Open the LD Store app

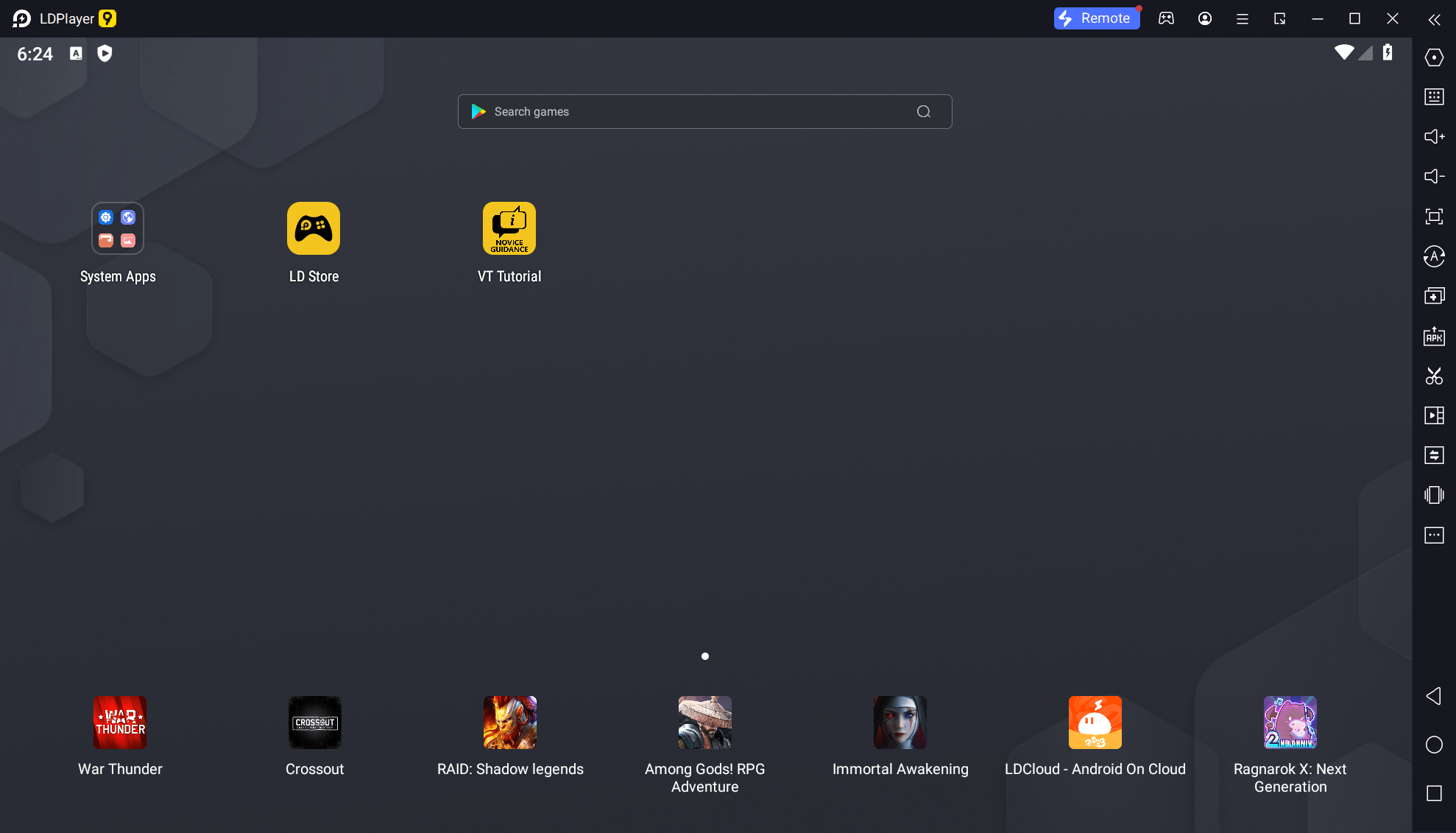pyautogui.click(x=314, y=228)
